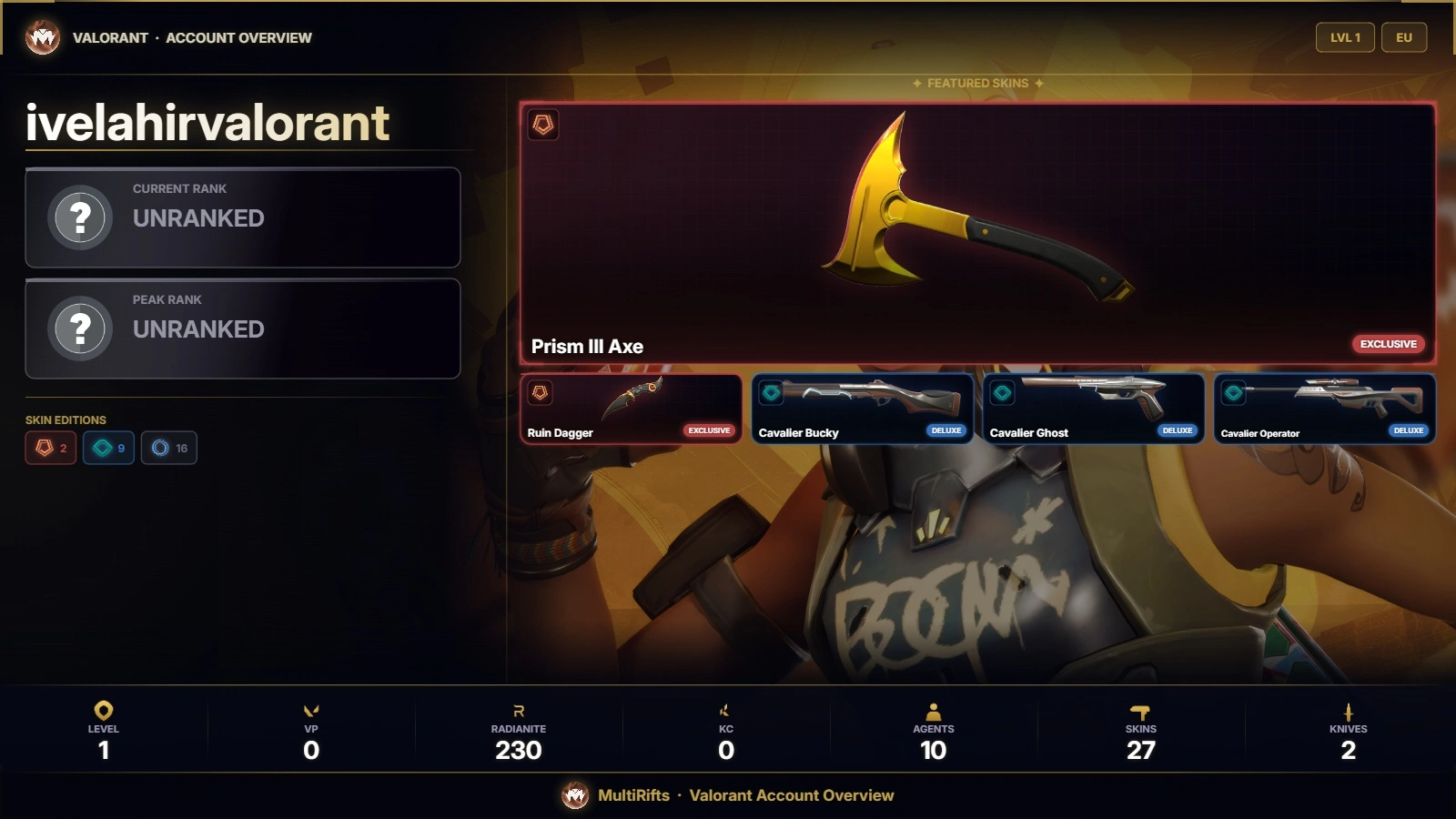Open the Cavalier Ghost skin card
Image resolution: width=1456 pixels, height=819 pixels.
1094,409
